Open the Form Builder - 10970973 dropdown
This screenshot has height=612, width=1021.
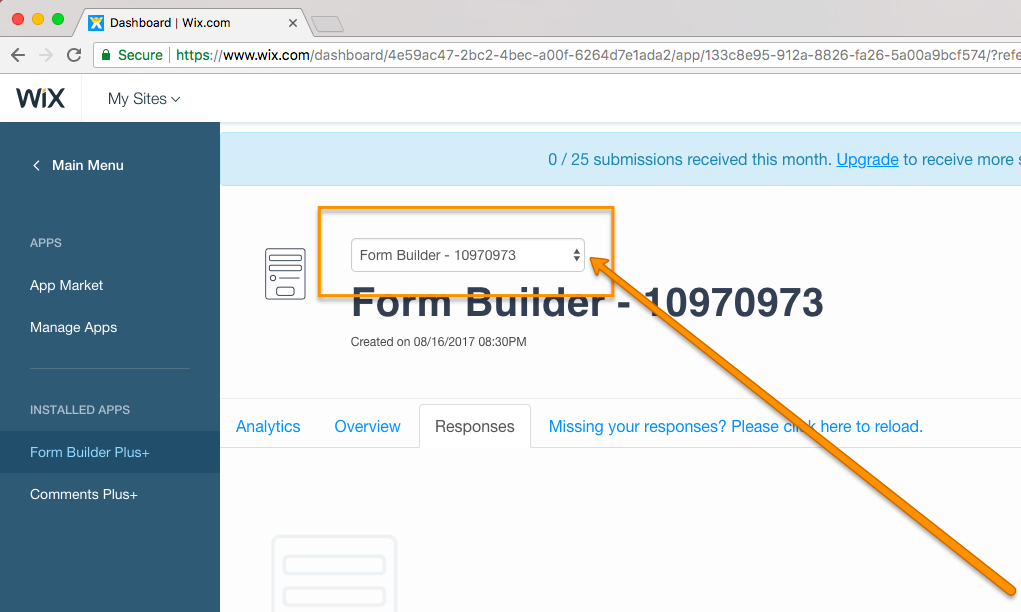pos(468,255)
